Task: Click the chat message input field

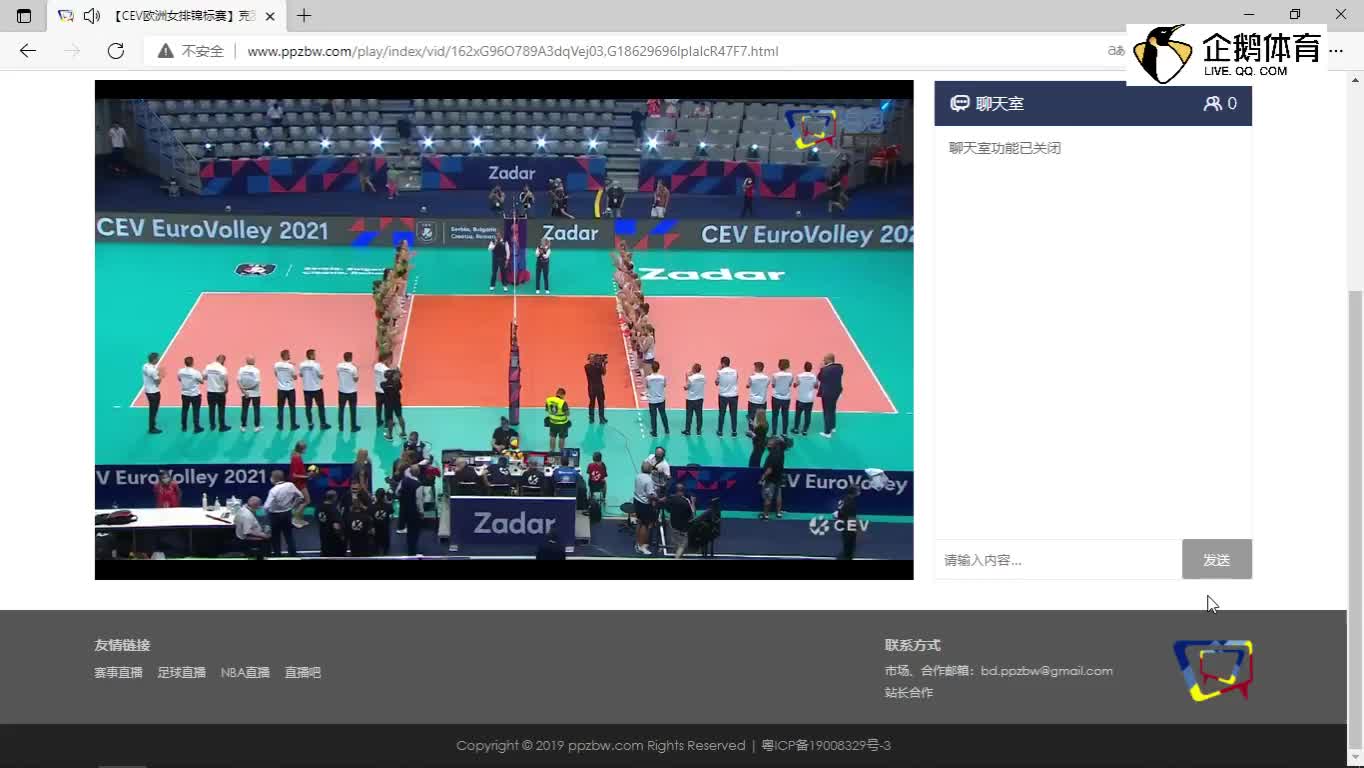Action: coord(1057,560)
